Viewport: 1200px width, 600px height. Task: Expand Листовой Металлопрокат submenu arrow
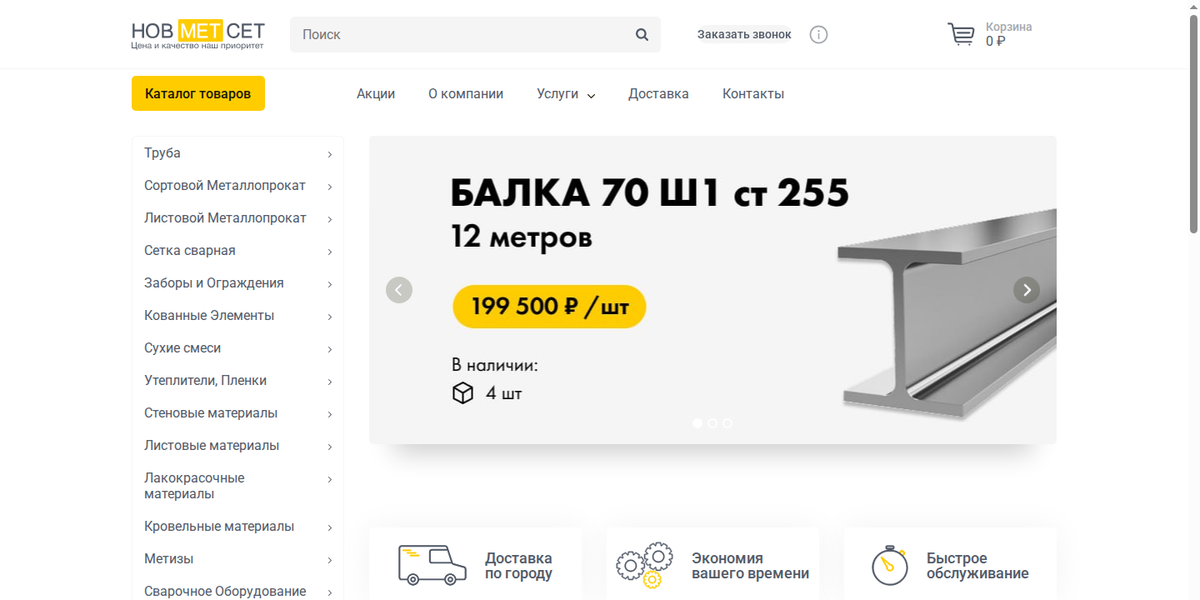pos(330,219)
